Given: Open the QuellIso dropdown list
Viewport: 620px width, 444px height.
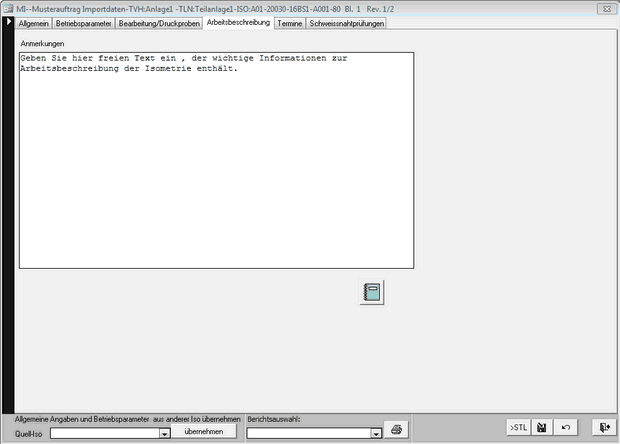Looking at the screenshot, I should [164, 434].
